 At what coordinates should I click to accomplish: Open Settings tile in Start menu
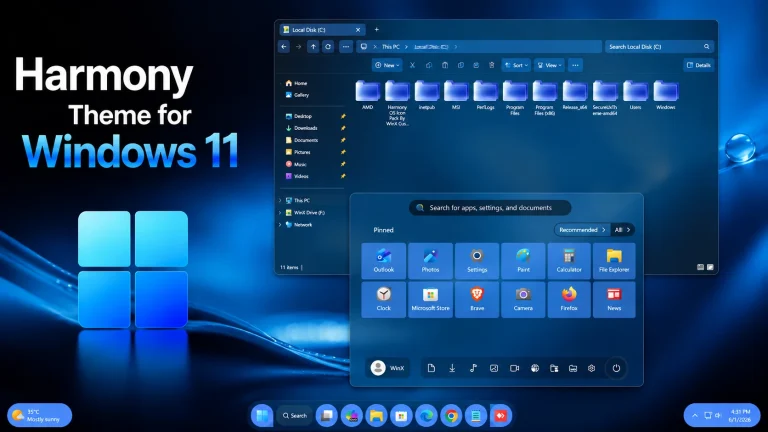(x=477, y=261)
